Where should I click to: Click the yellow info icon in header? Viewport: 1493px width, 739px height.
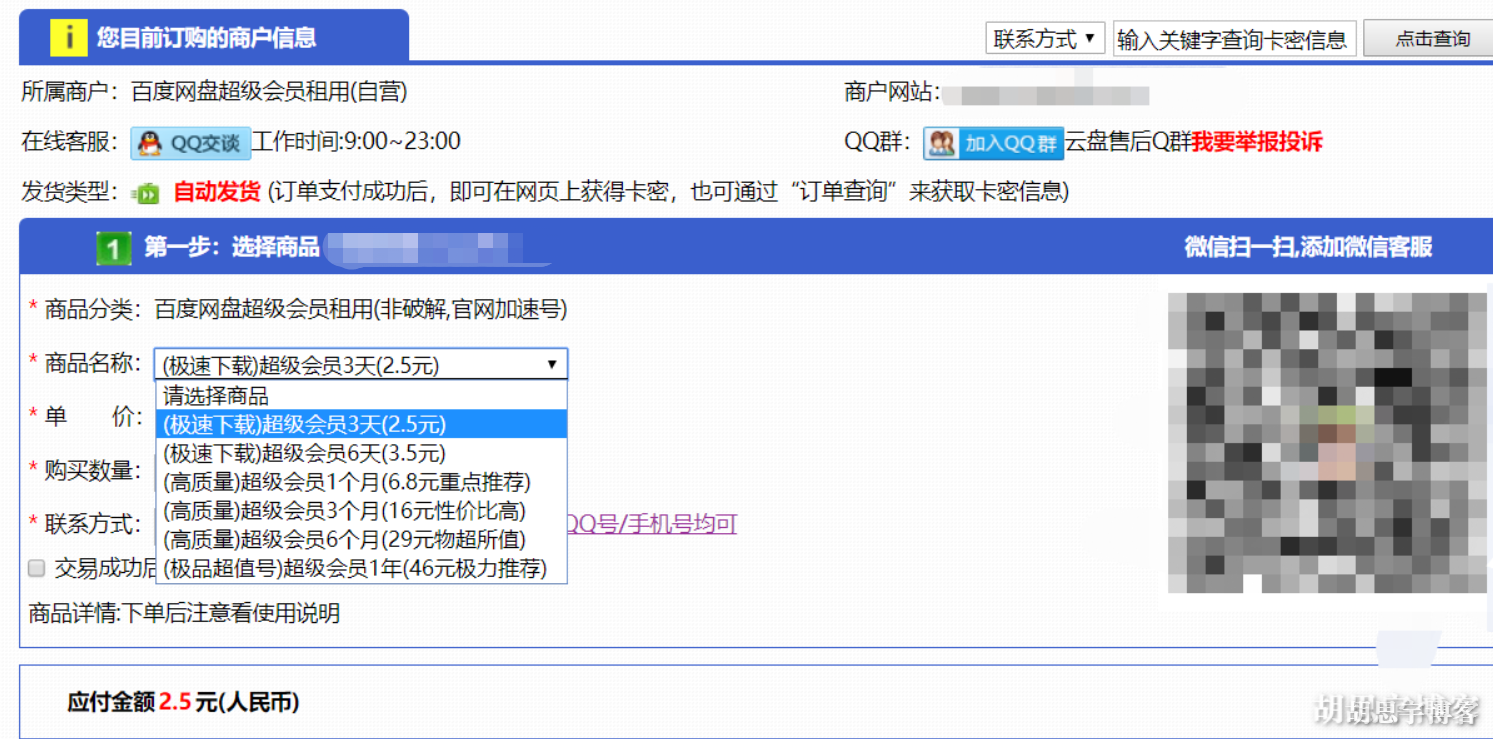(69, 38)
